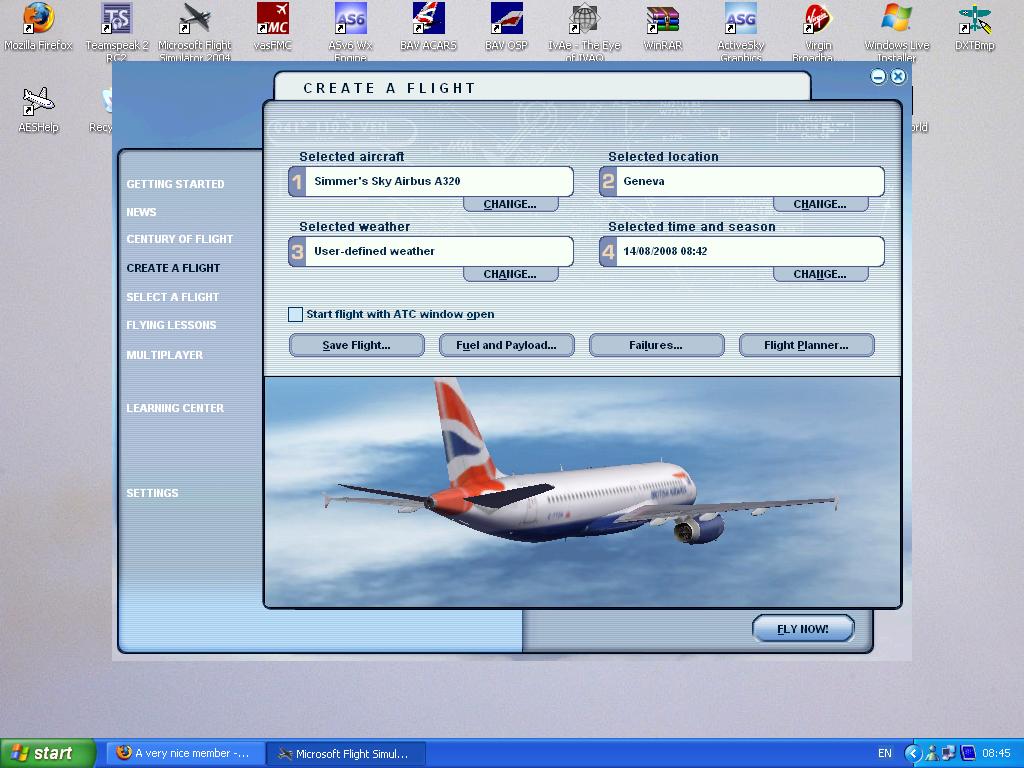Open the Flight Planner
Image resolution: width=1024 pixels, height=768 pixels.
[806, 345]
